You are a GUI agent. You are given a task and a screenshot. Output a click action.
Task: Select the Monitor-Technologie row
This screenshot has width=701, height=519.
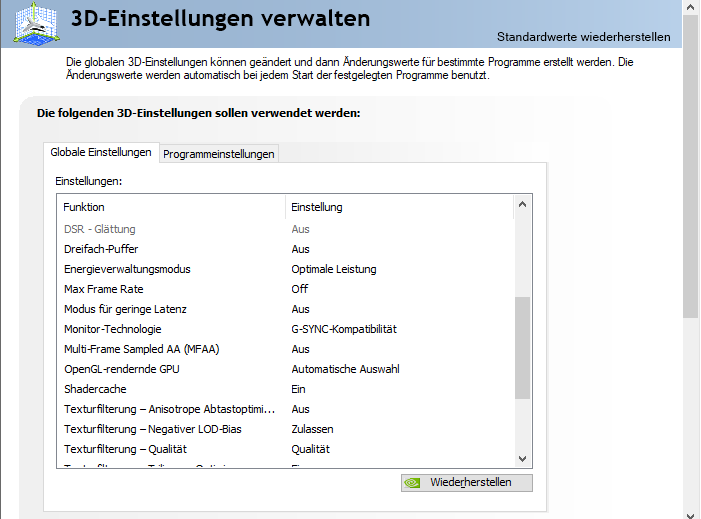tap(286, 329)
